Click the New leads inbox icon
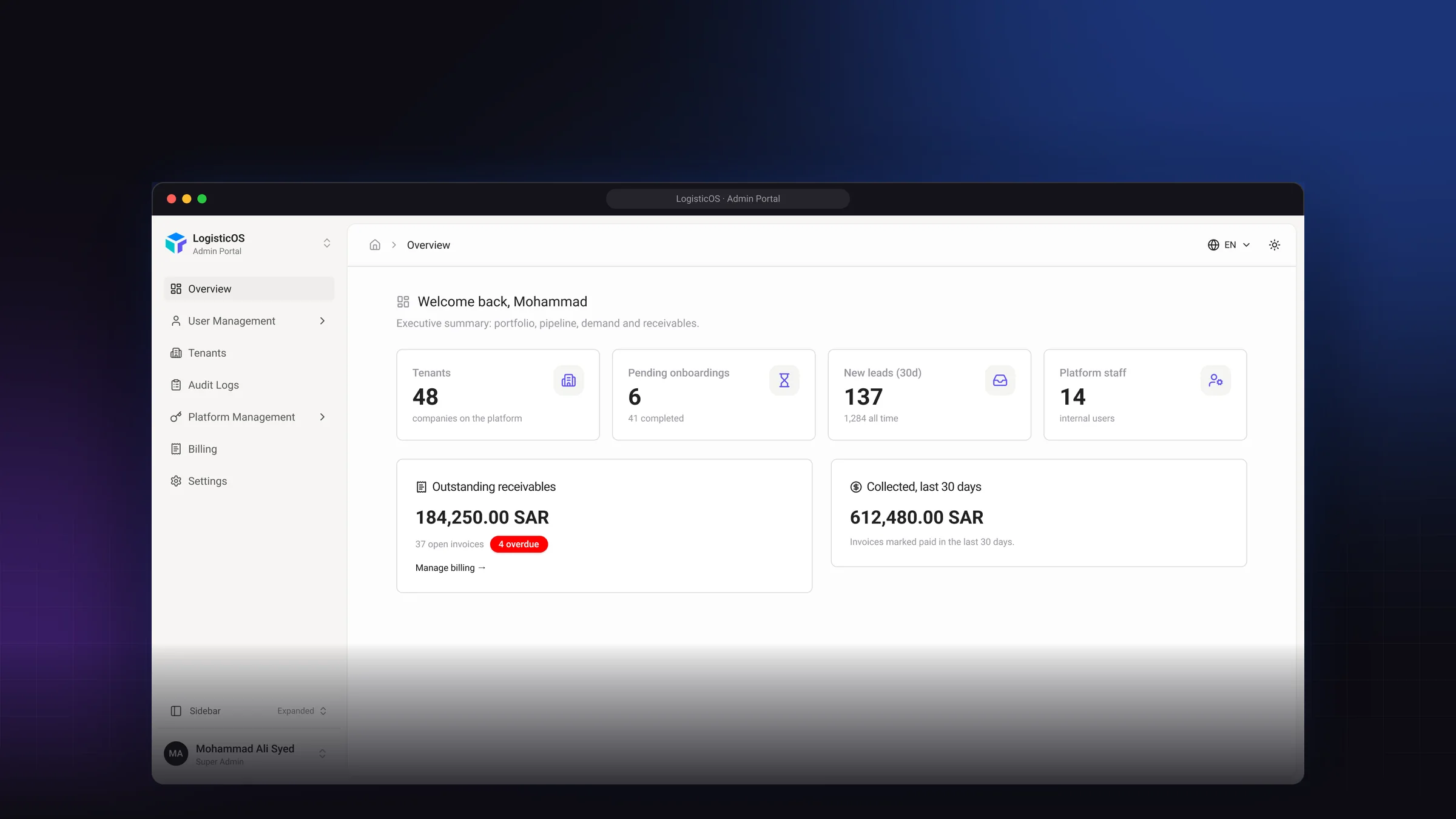1456x819 pixels. 1000,380
